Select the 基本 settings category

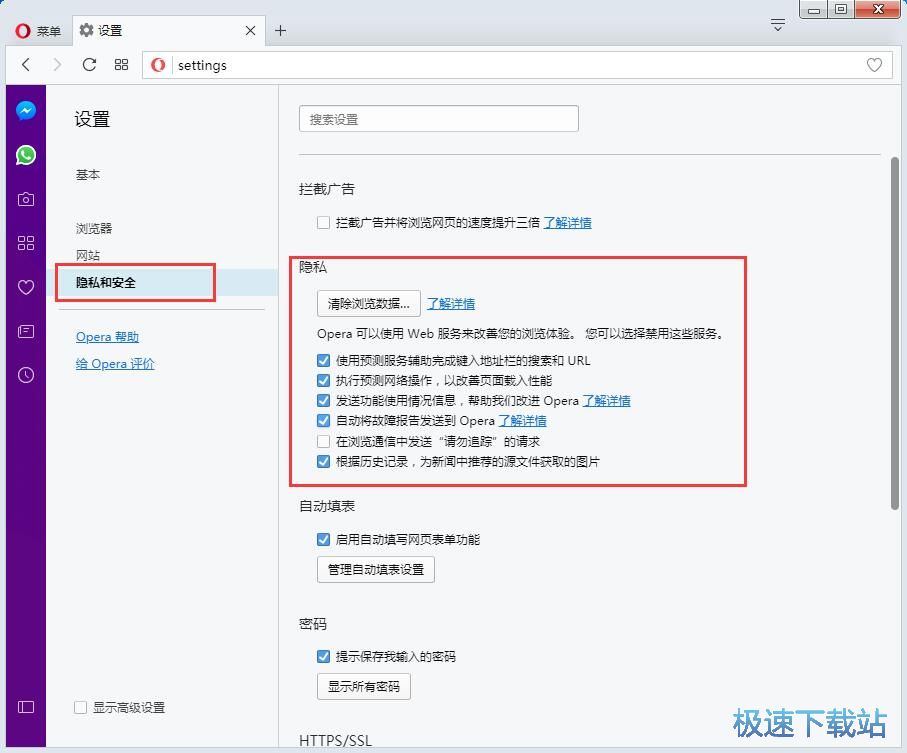point(88,175)
